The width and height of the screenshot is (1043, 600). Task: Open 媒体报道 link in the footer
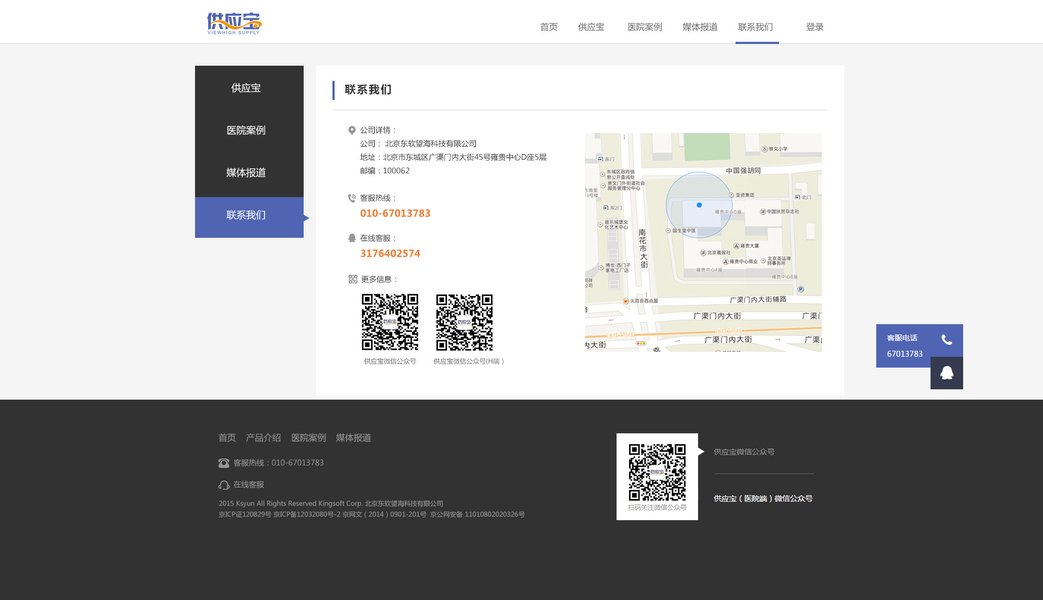[x=353, y=438]
